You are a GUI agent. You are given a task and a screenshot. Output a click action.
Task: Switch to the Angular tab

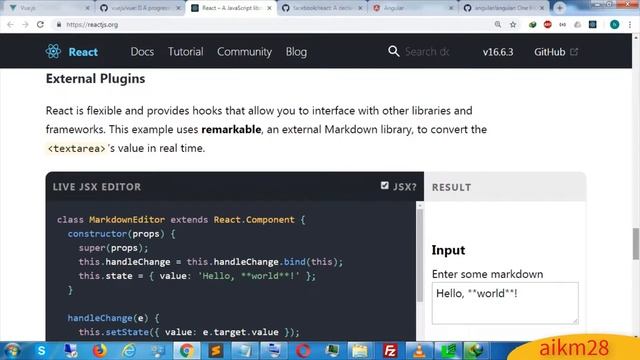pos(413,8)
